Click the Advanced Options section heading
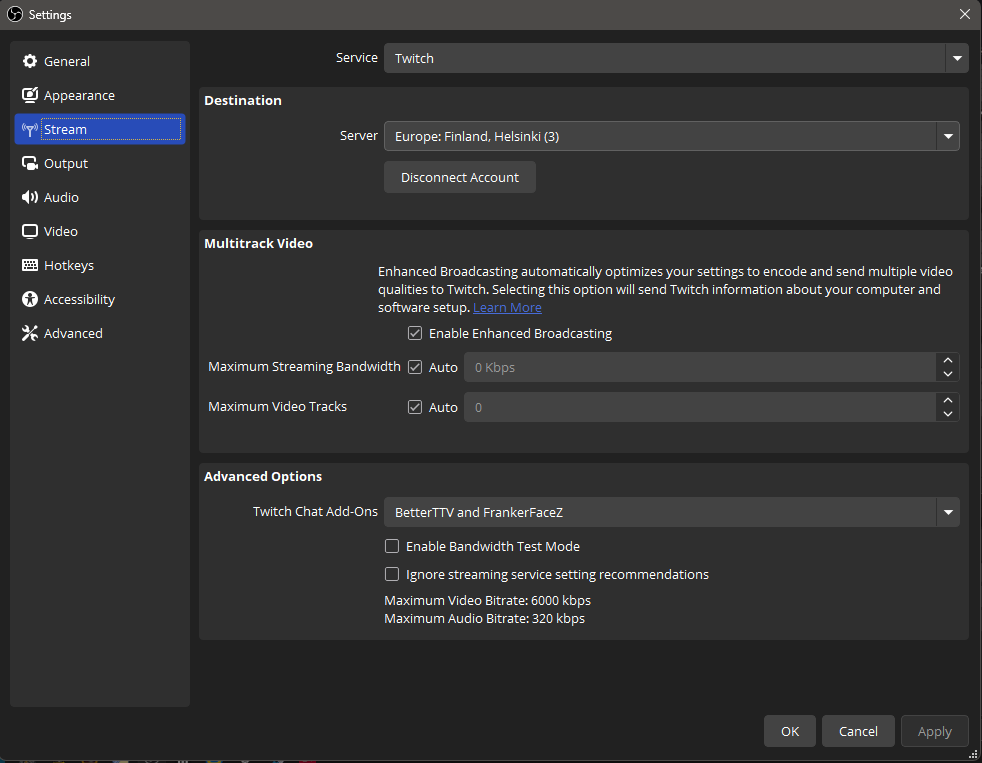 click(x=263, y=476)
